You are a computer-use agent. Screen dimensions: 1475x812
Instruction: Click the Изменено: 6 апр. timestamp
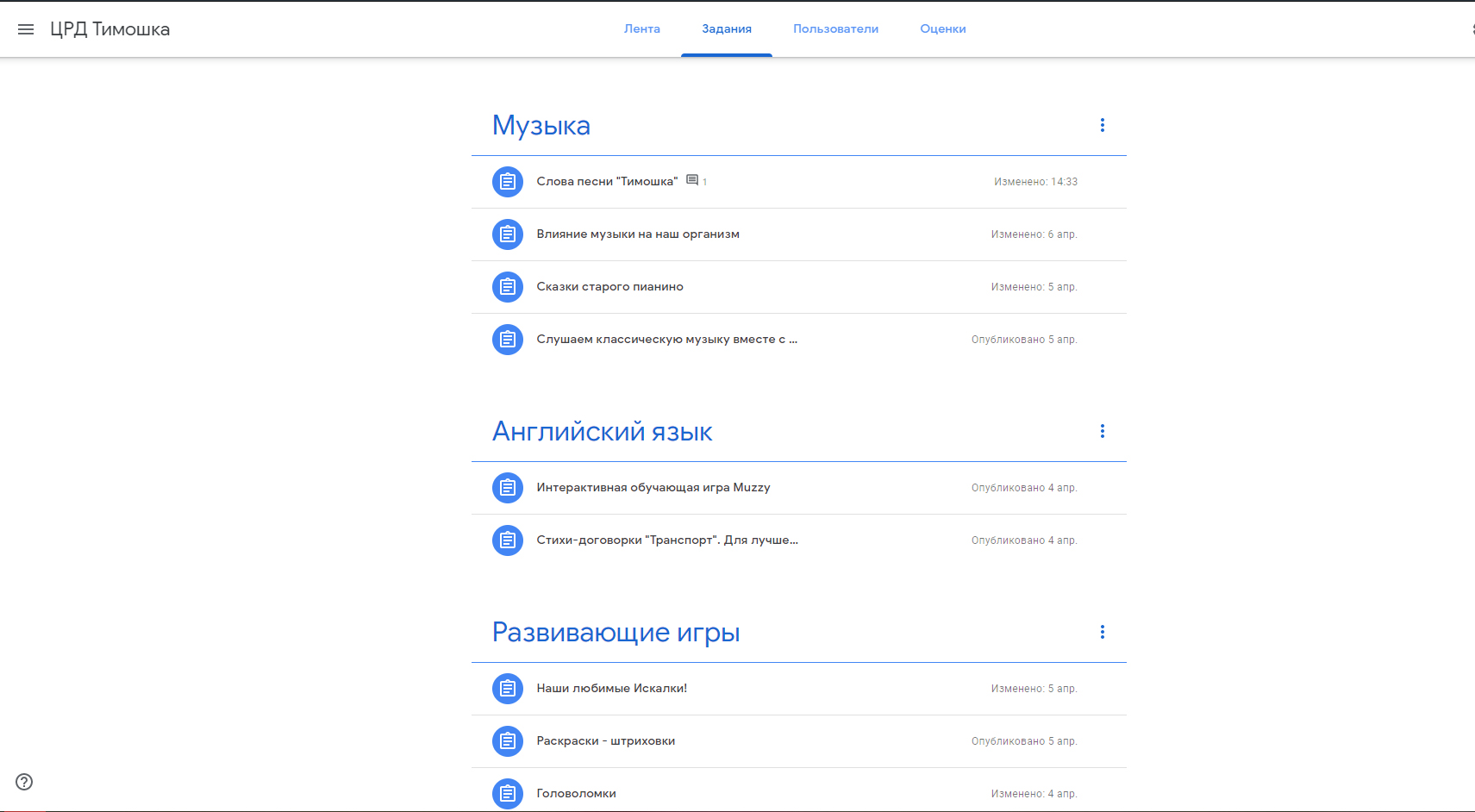[x=1034, y=234]
